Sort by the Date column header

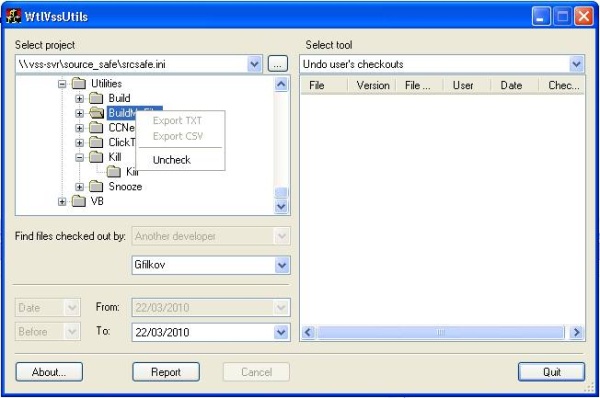(515, 85)
